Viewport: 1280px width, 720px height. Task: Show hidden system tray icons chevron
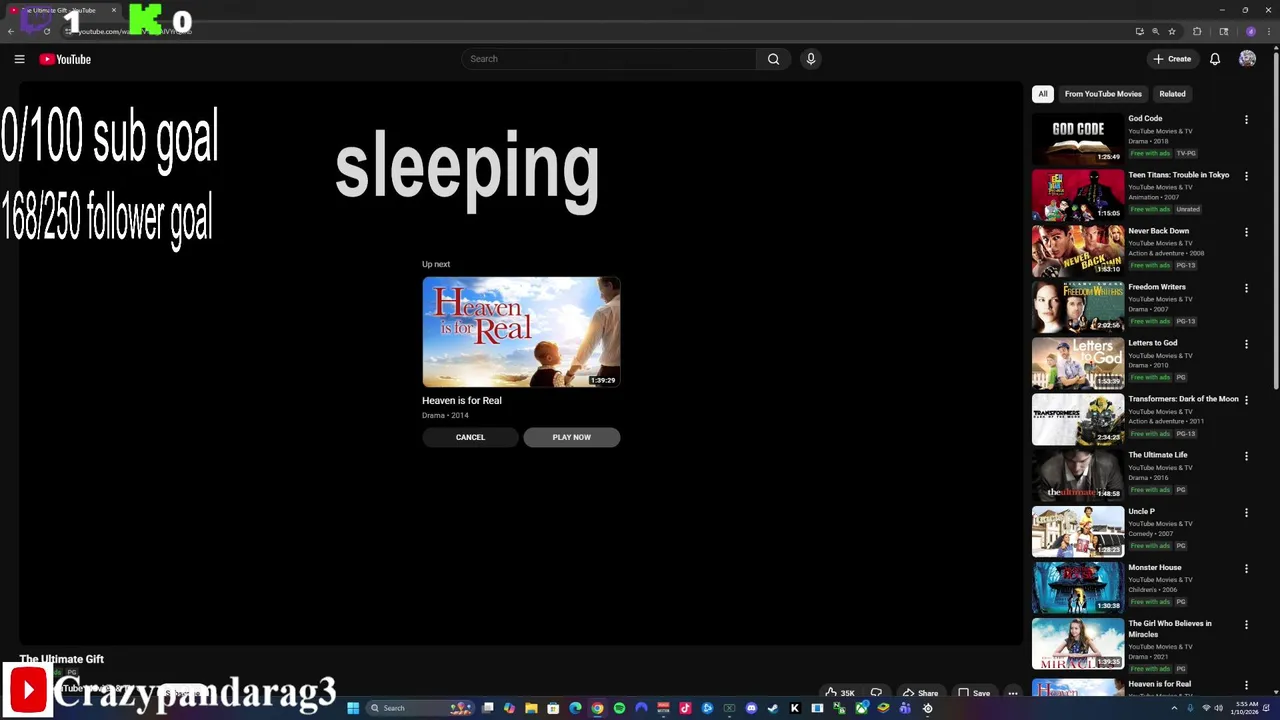1174,708
